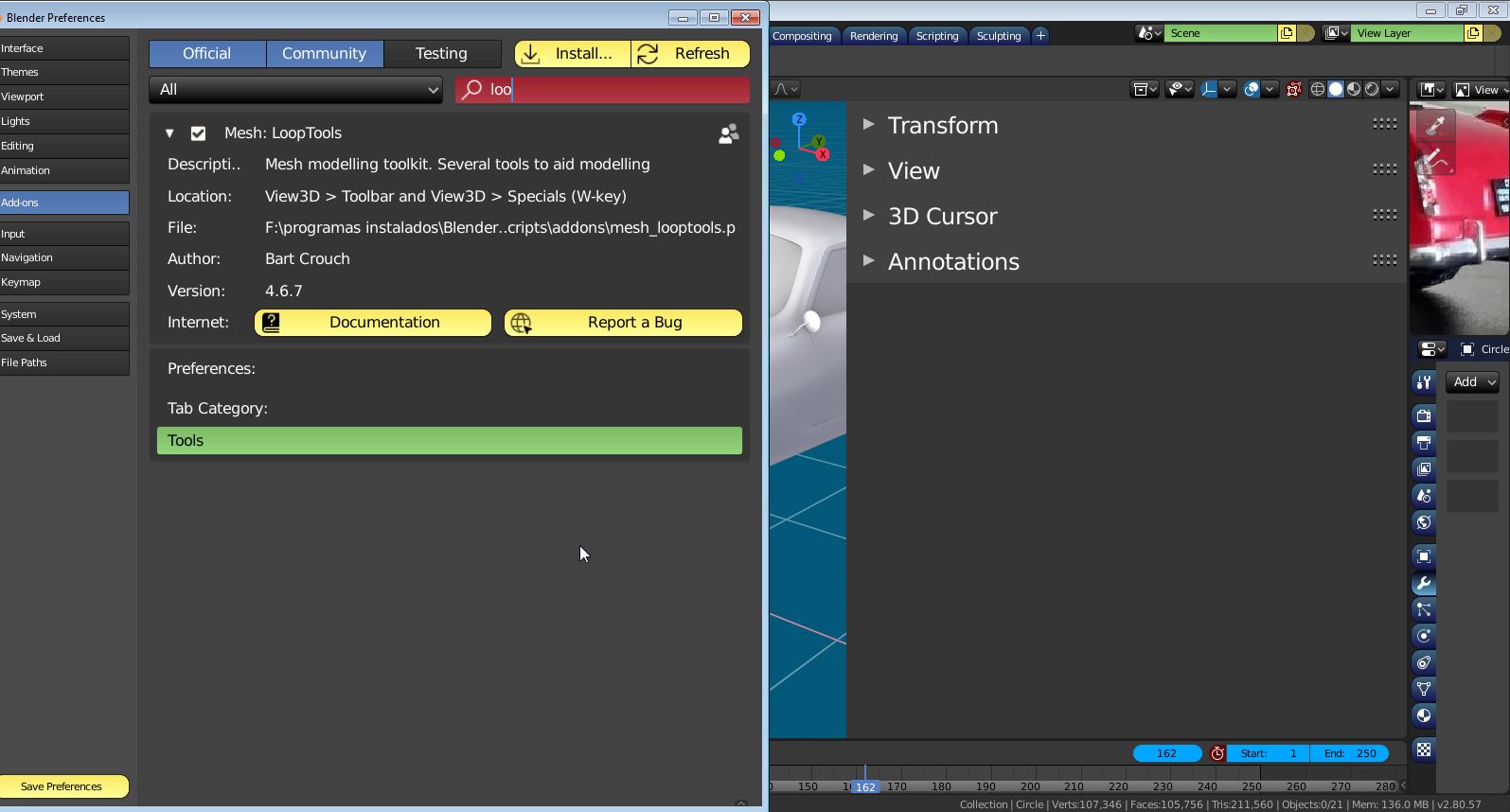
Task: Expand the Transform panel
Action: pos(868,124)
